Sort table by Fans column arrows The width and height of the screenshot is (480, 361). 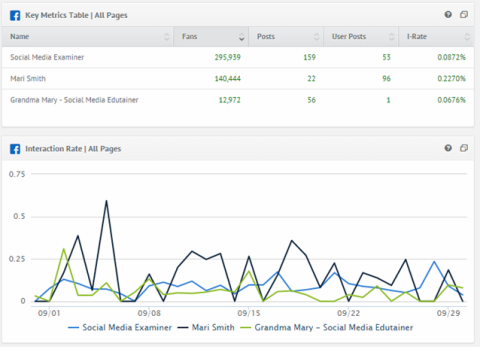(242, 37)
